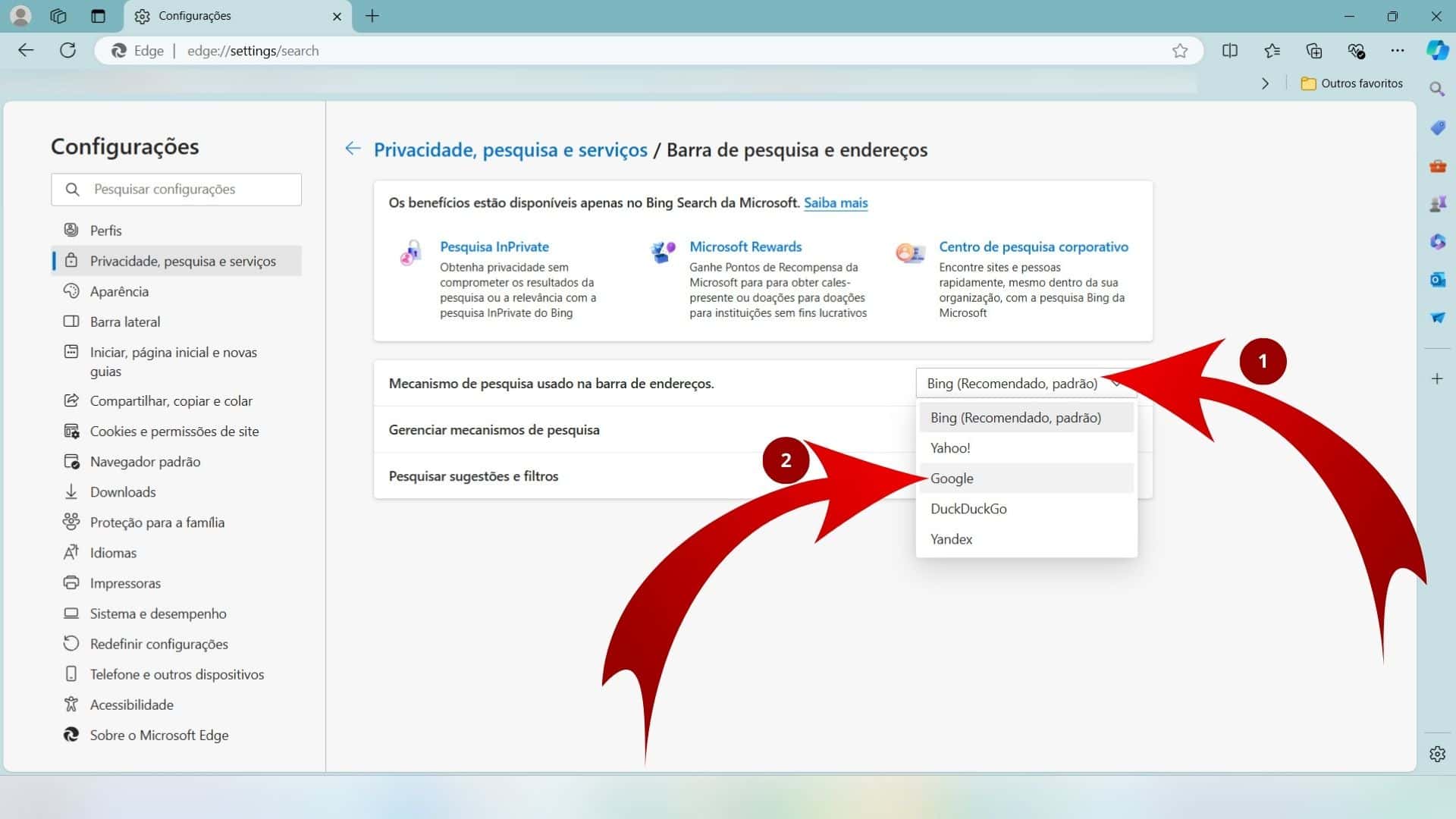Open the Favorites list icon
1456x819 pixels.
pos(1272,51)
